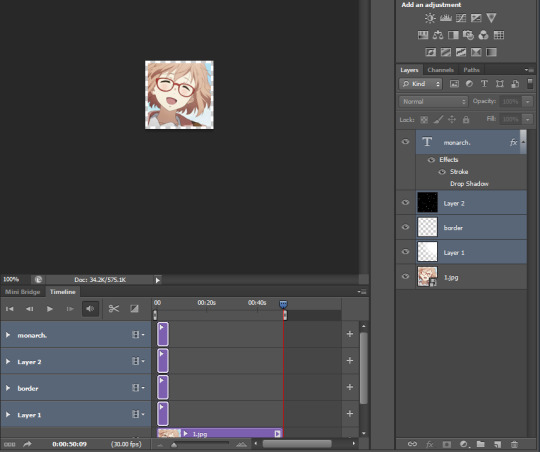Image resolution: width=540 pixels, height=452 pixels.
Task: Click Link layers icon at panel bottom
Action: click(412, 444)
